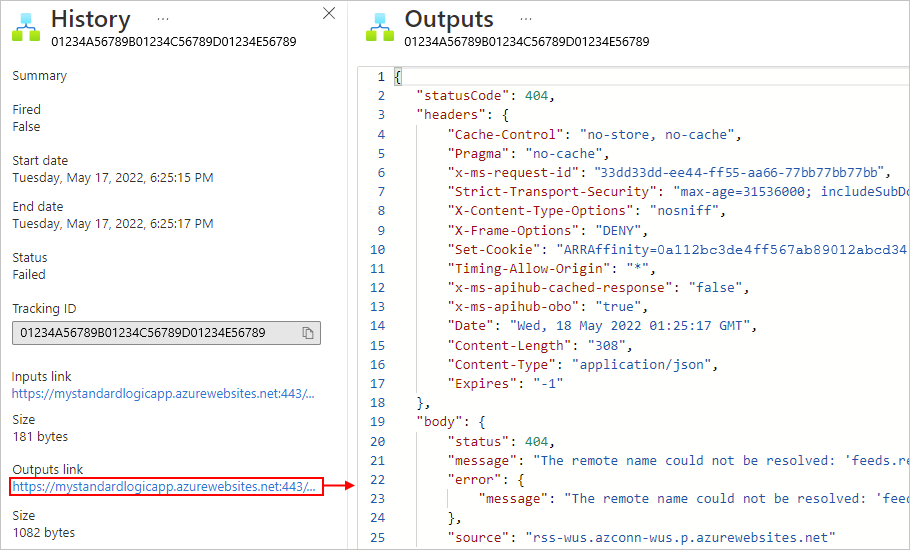Click the Status value "Failed"
The image size is (910, 550).
28,274
